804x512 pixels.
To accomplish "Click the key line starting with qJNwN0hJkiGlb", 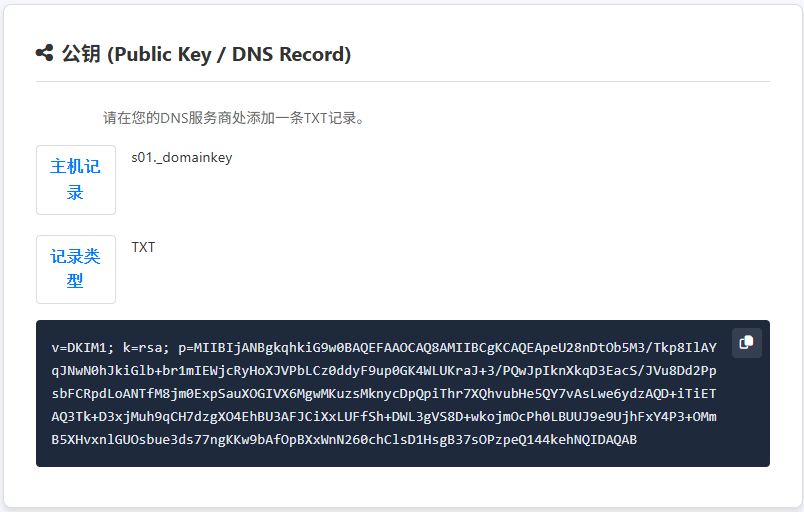I will click(384, 371).
